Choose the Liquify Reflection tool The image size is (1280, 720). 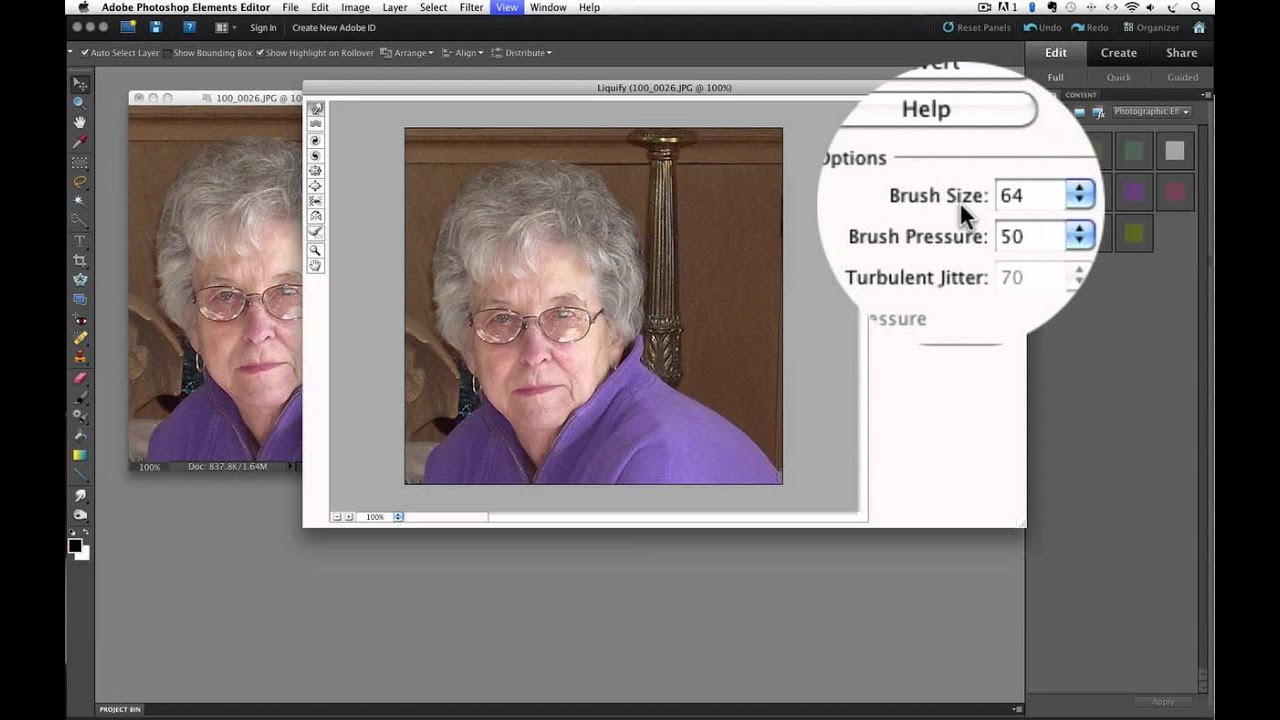pos(316,216)
